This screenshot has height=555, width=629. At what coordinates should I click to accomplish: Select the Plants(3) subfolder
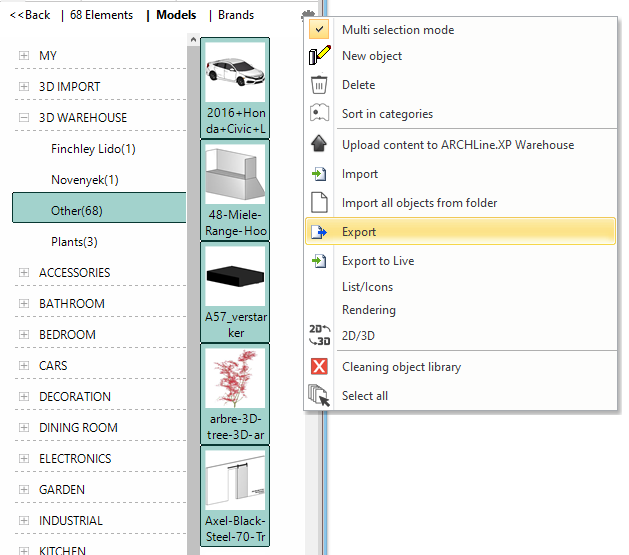click(x=74, y=242)
